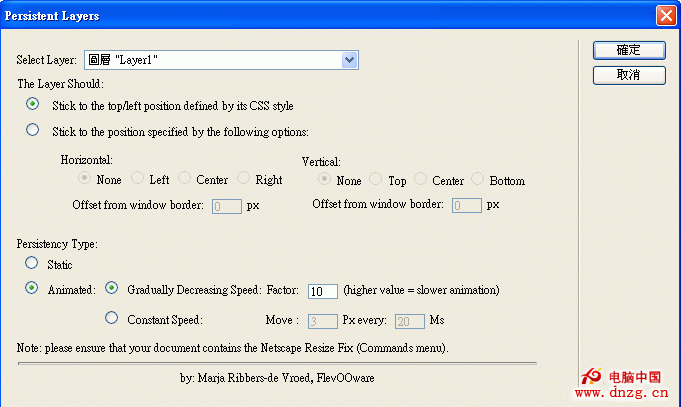
Task: Click the Px every Ms input field
Action: point(409,321)
